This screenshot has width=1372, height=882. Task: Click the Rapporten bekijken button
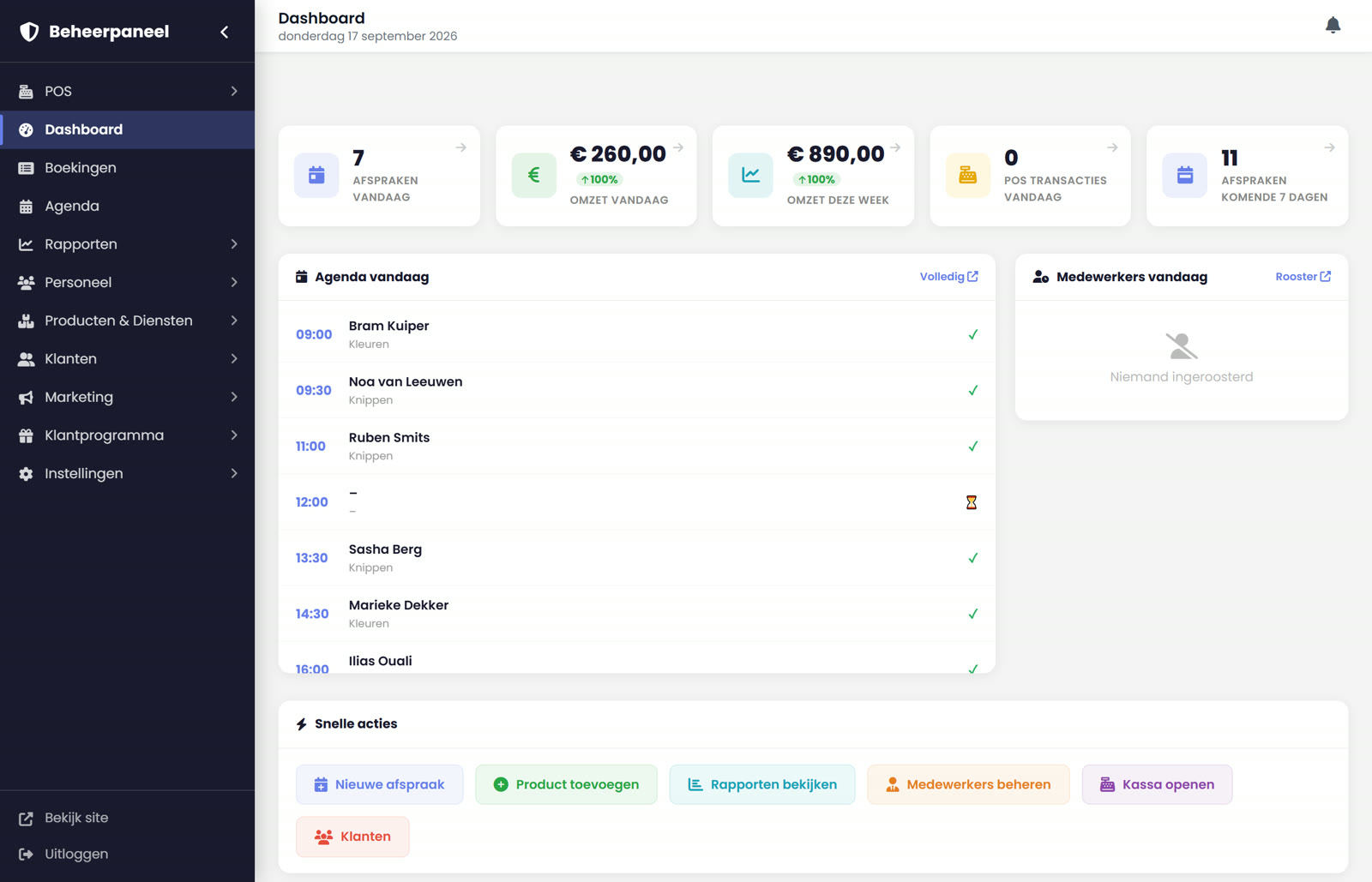(x=762, y=784)
